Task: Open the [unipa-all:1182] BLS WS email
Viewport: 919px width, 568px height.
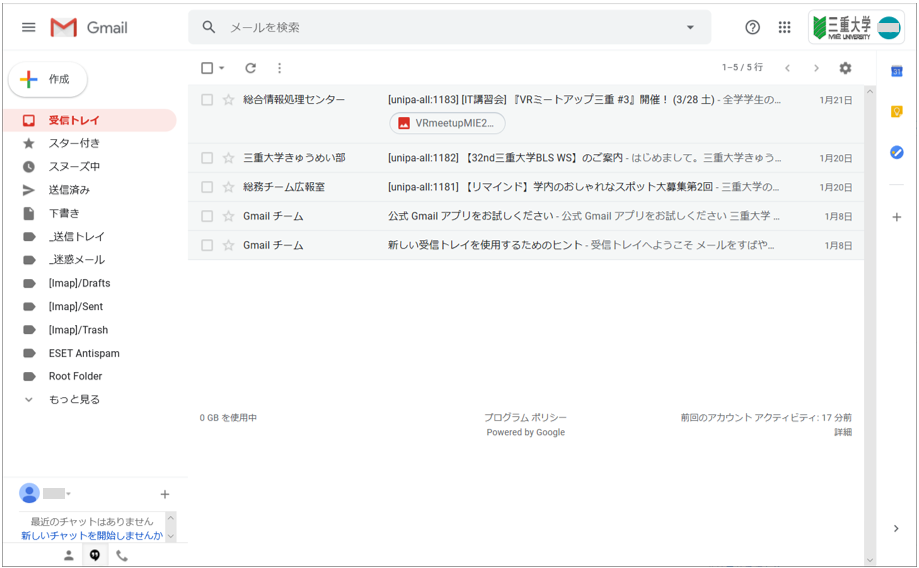Action: click(526, 158)
